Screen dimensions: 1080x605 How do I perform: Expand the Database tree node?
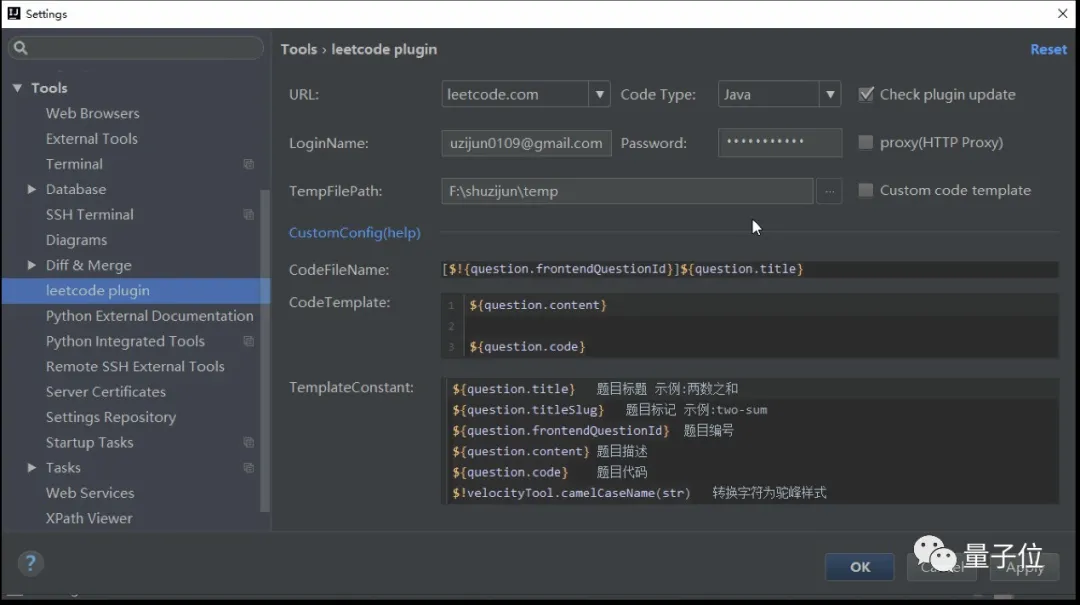pyautogui.click(x=30, y=189)
